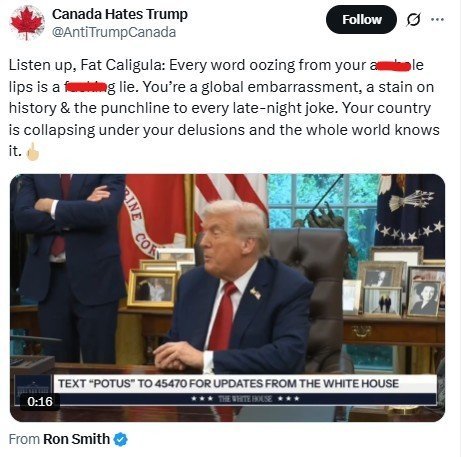Open the three-dot more options menu

click(437, 20)
